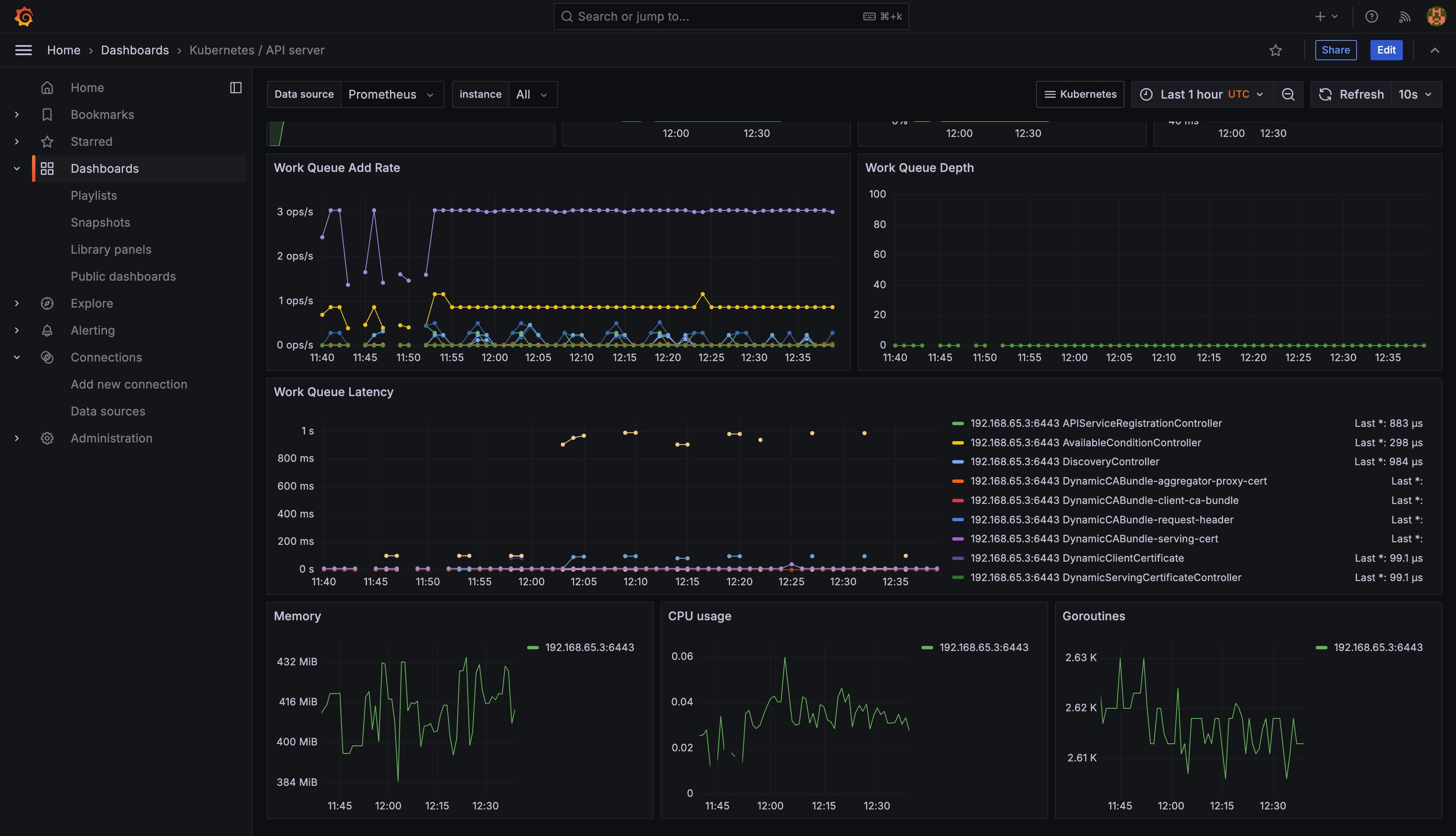This screenshot has width=1456, height=836.
Task: Toggle DiscoveryController legend series
Action: point(1064,462)
